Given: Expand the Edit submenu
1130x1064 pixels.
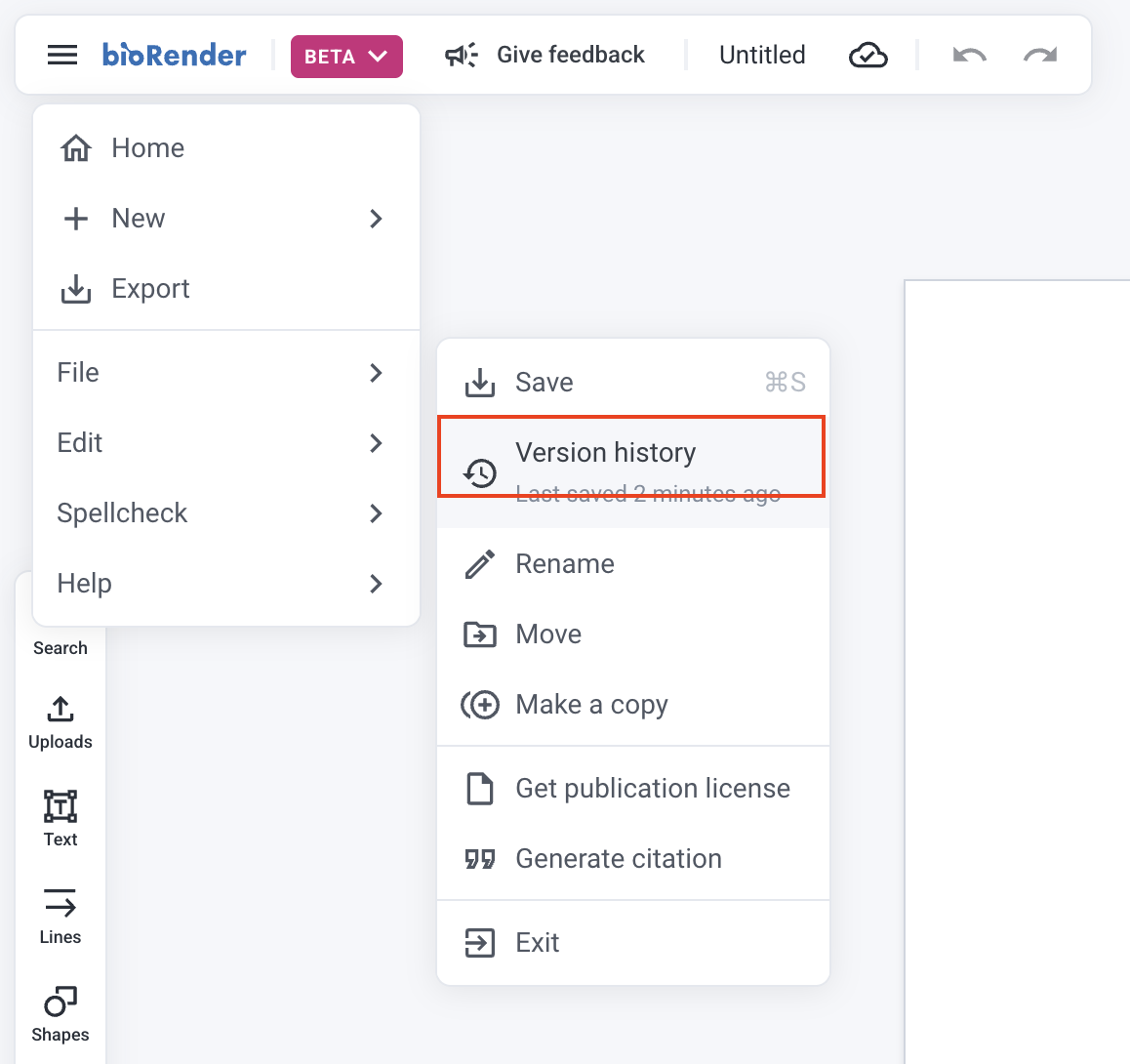Looking at the screenshot, I should pos(226,443).
